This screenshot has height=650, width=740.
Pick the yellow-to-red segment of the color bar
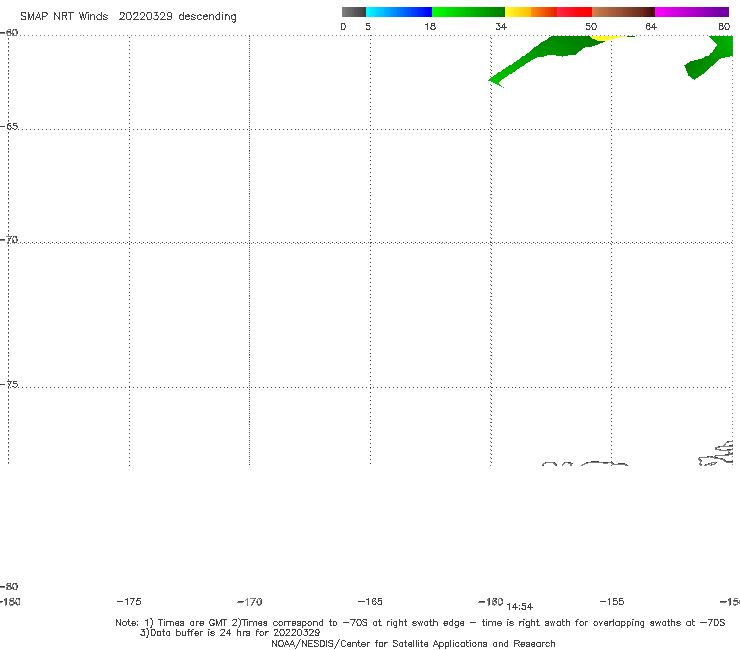coord(548,12)
